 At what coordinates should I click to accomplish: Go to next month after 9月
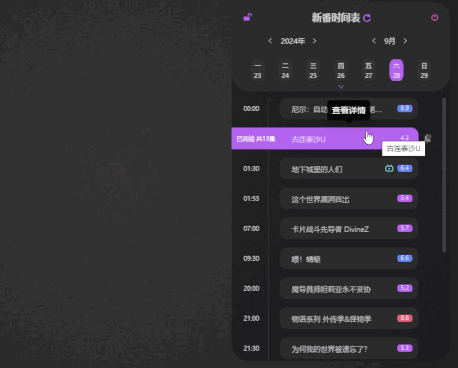pyautogui.click(x=405, y=41)
